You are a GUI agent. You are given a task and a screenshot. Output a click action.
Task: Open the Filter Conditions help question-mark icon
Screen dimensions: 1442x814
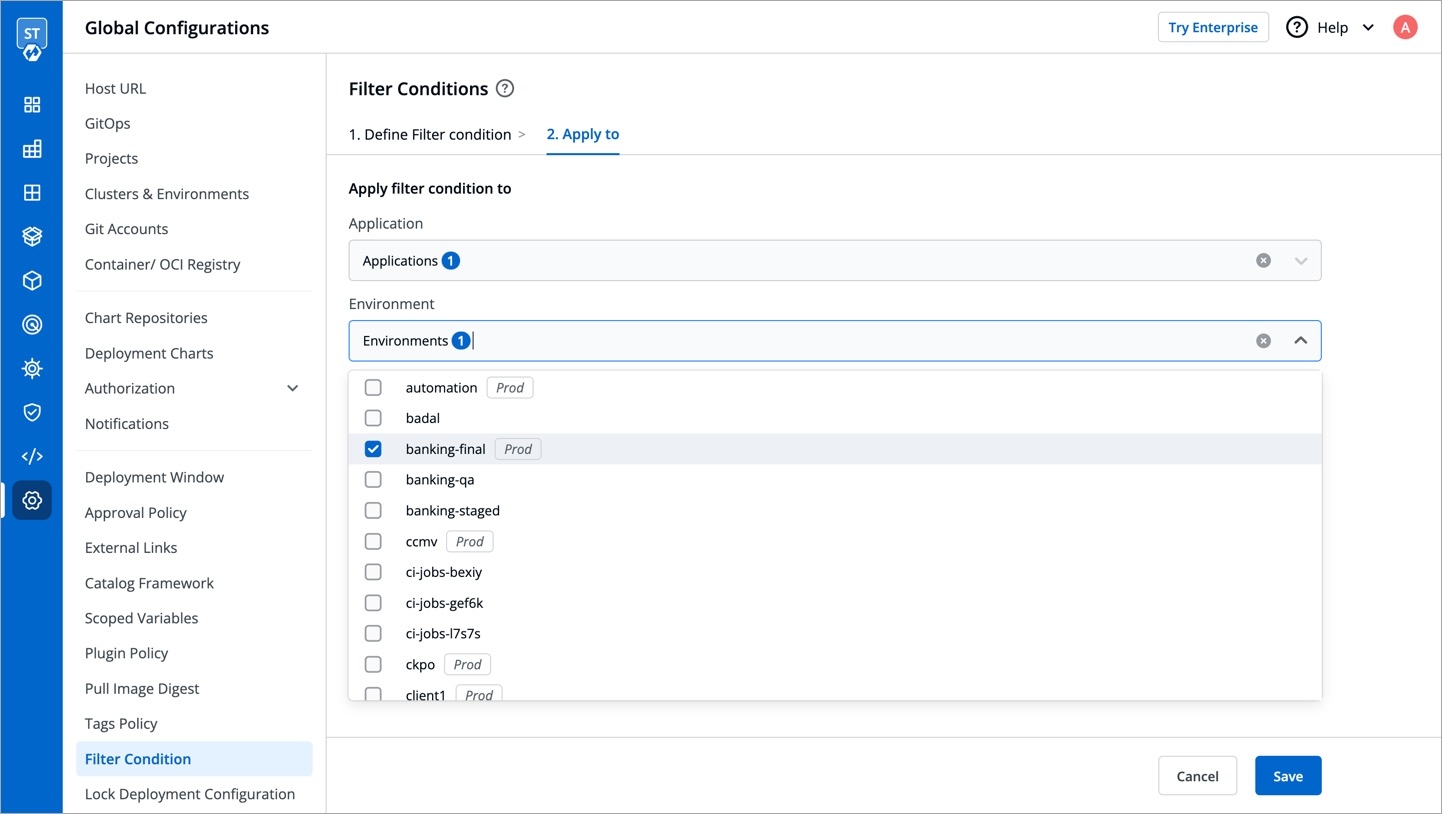(505, 88)
